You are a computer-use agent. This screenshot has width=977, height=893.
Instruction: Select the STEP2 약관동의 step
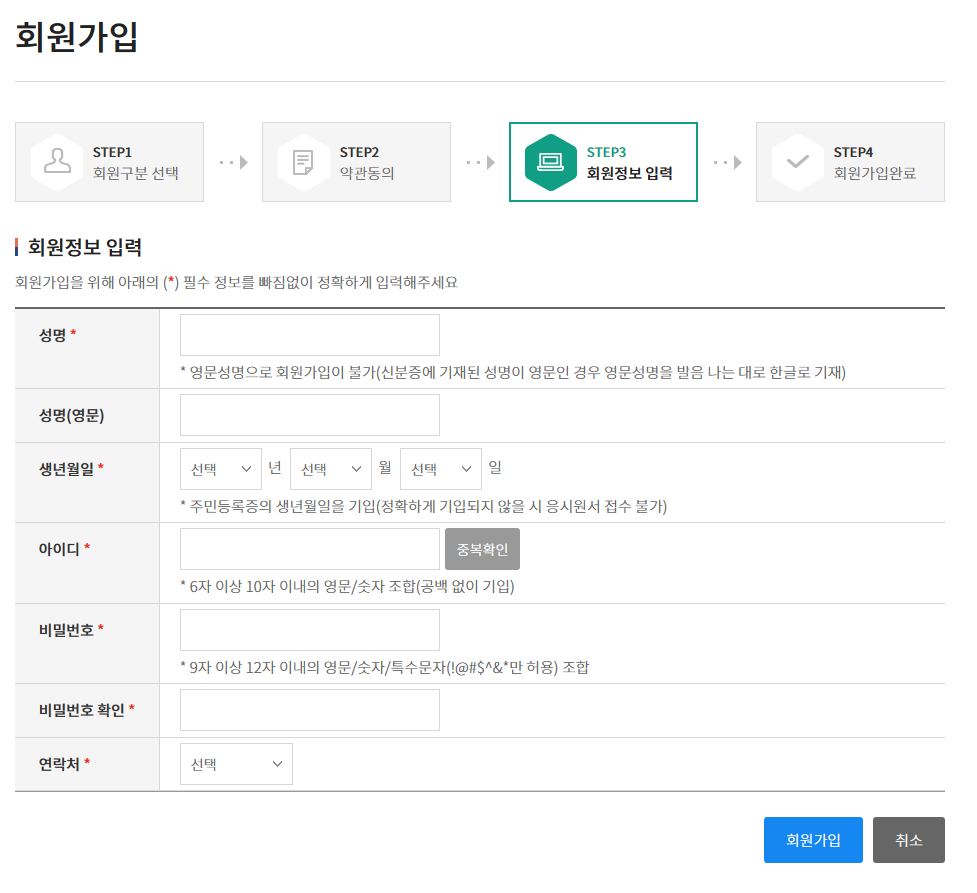pyautogui.click(x=355, y=162)
